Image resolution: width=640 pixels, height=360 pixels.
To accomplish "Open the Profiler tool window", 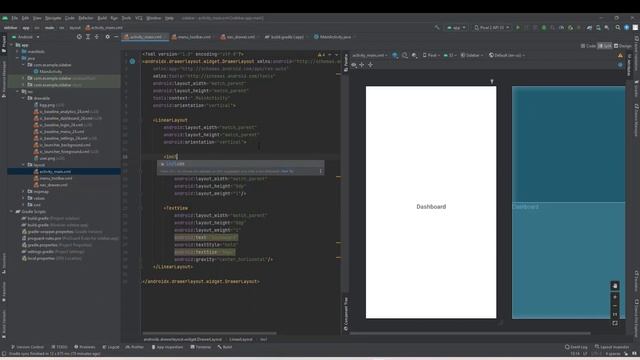I will (135, 347).
